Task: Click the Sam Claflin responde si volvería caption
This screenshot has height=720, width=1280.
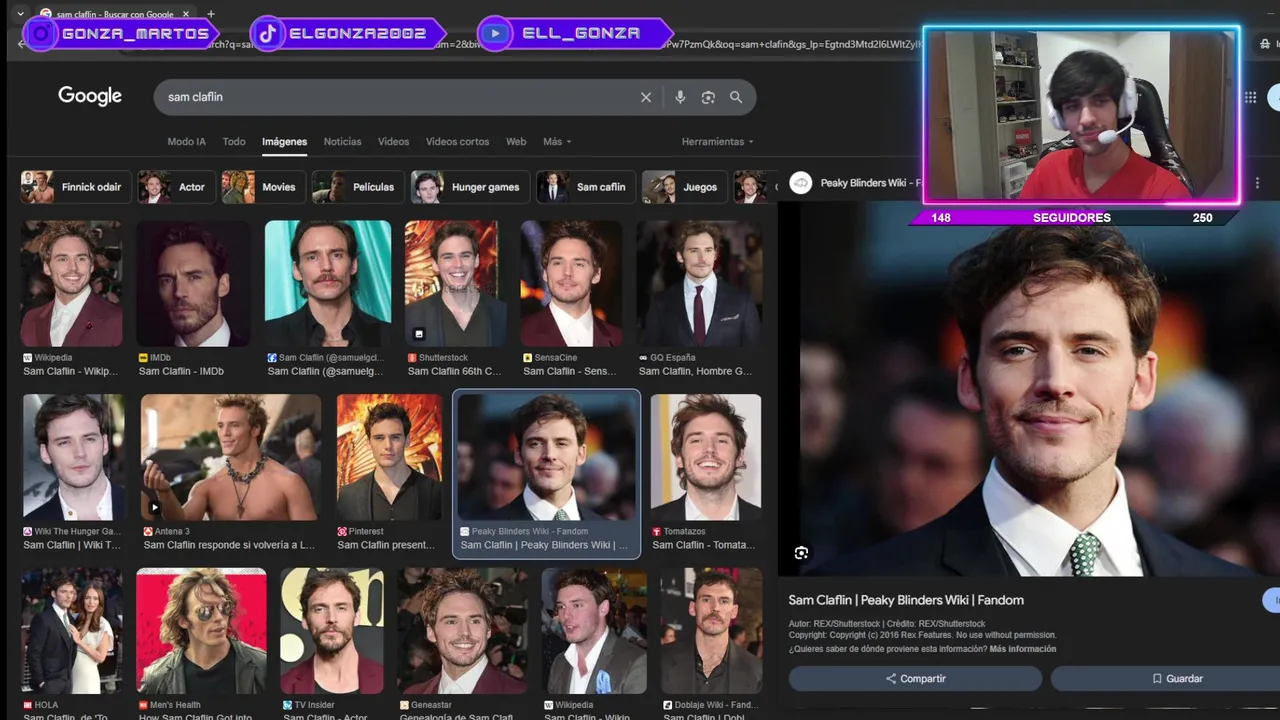Action: pos(229,545)
